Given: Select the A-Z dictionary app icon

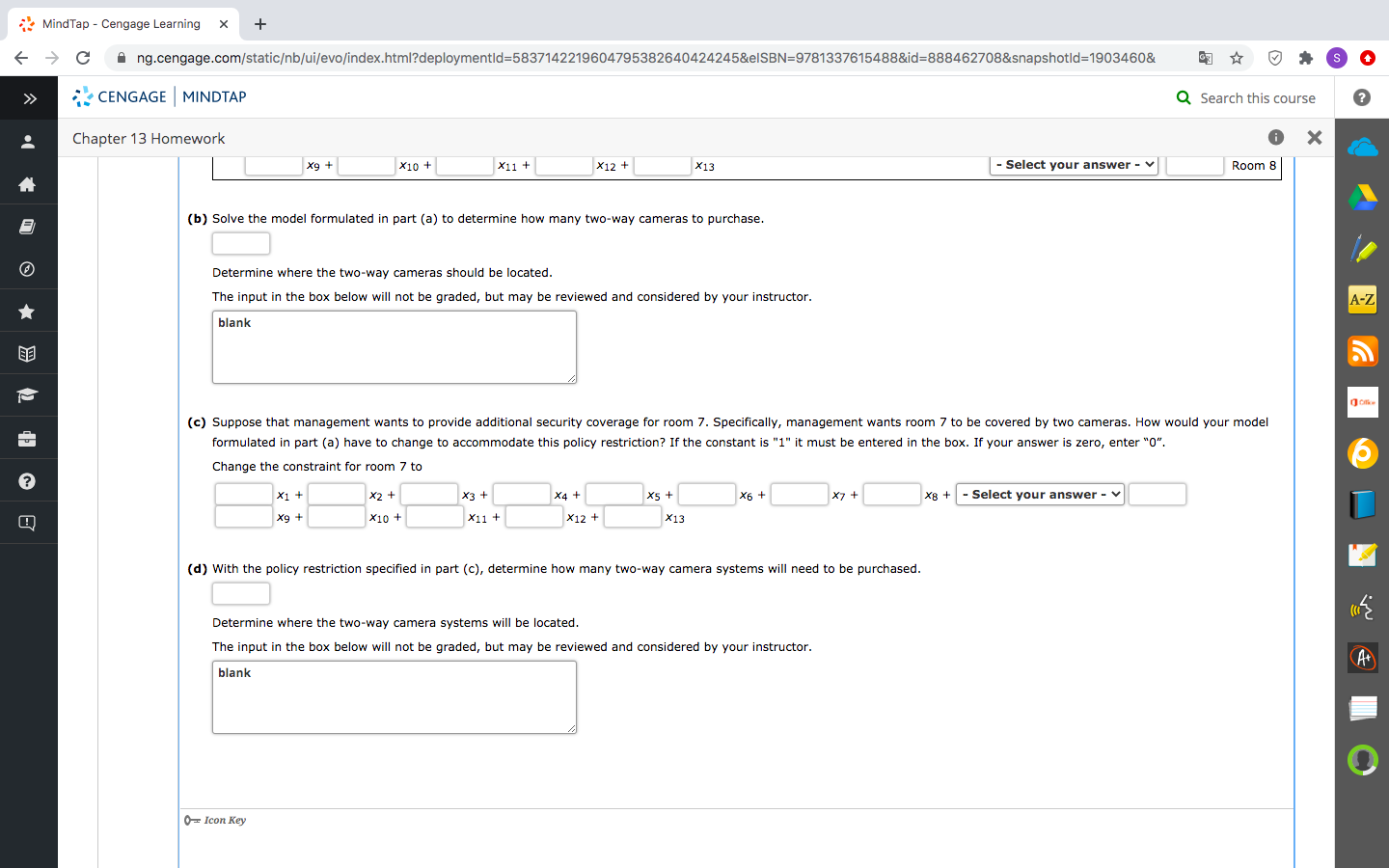Looking at the screenshot, I should [1362, 300].
